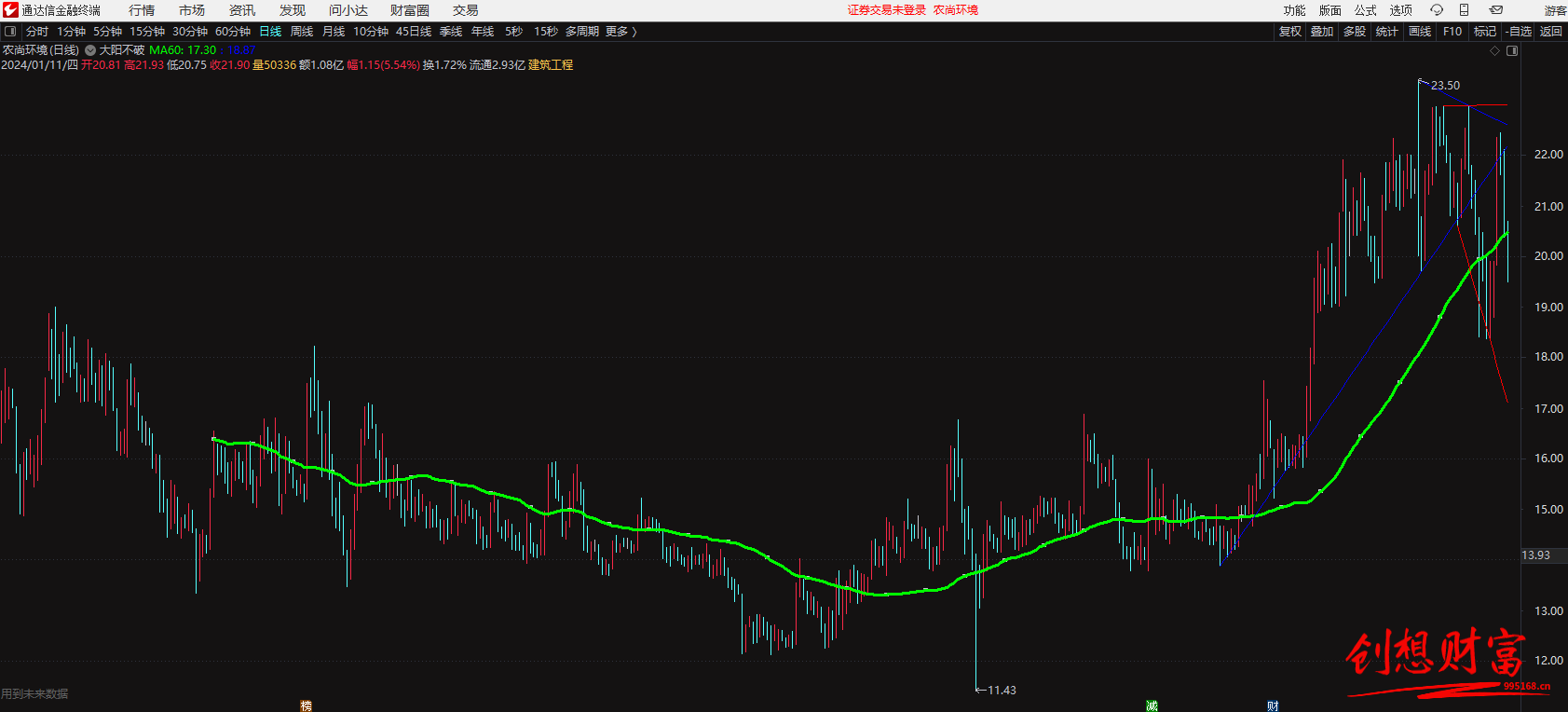Viewport: 1568px width, 712px height.
Task: Click the MA60: 17.30 indicator value
Action: pyautogui.click(x=183, y=50)
